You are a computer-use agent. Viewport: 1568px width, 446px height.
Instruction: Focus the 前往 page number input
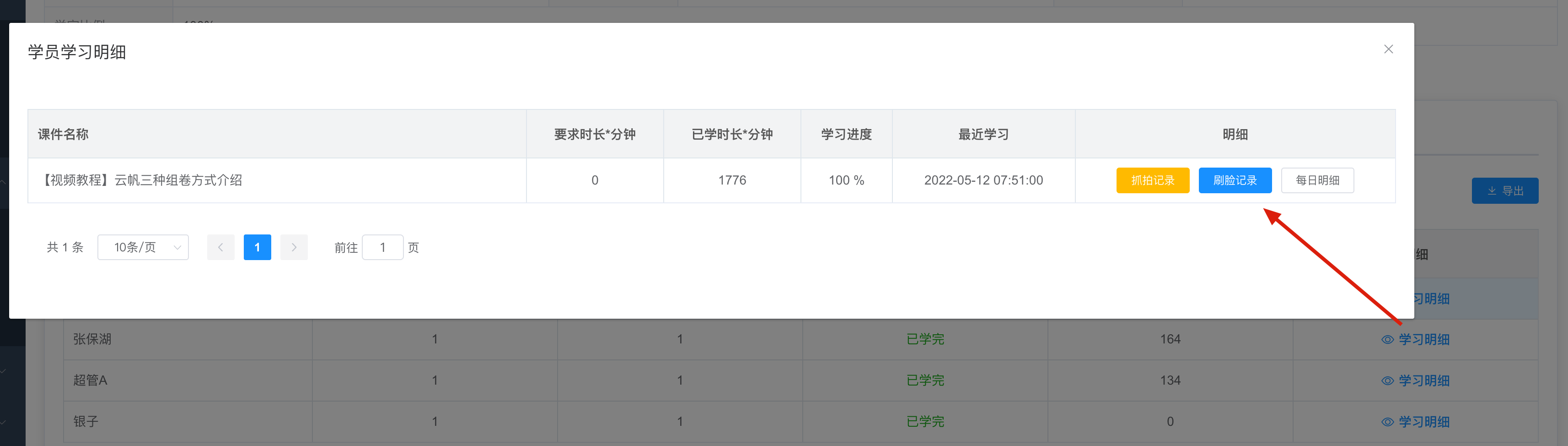(383, 247)
